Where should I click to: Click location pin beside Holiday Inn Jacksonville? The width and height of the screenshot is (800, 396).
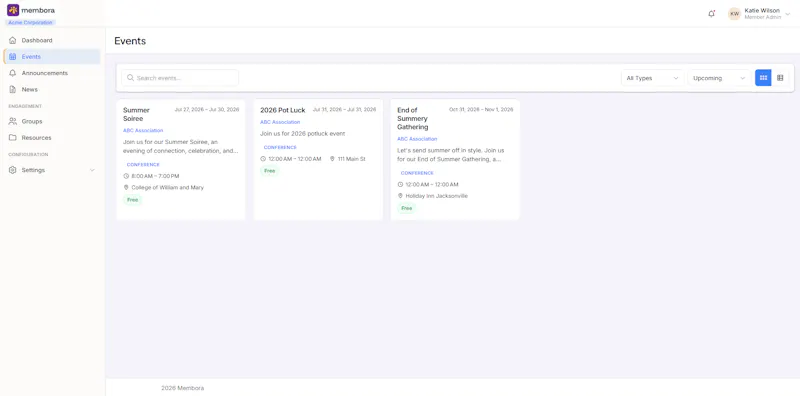pyautogui.click(x=400, y=196)
